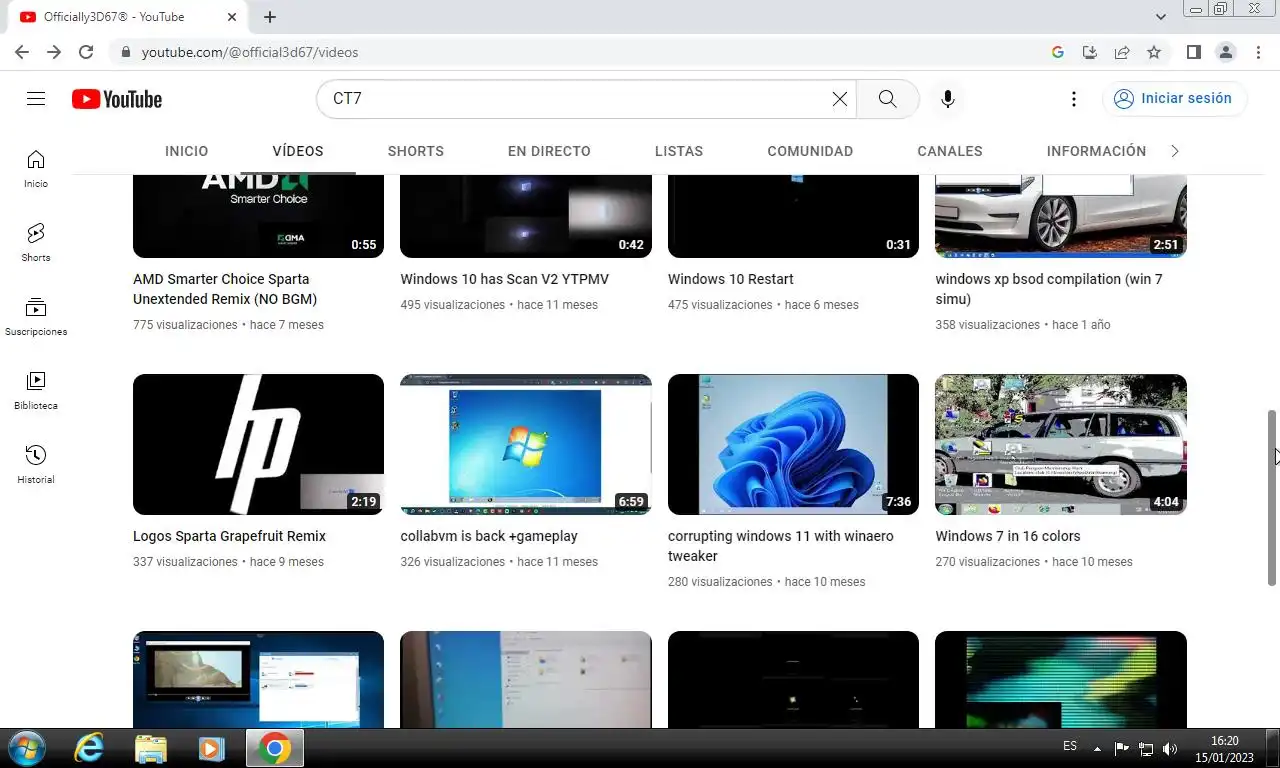Close the Officially3D67 YouTube tab
The width and height of the screenshot is (1280, 768).
232,17
